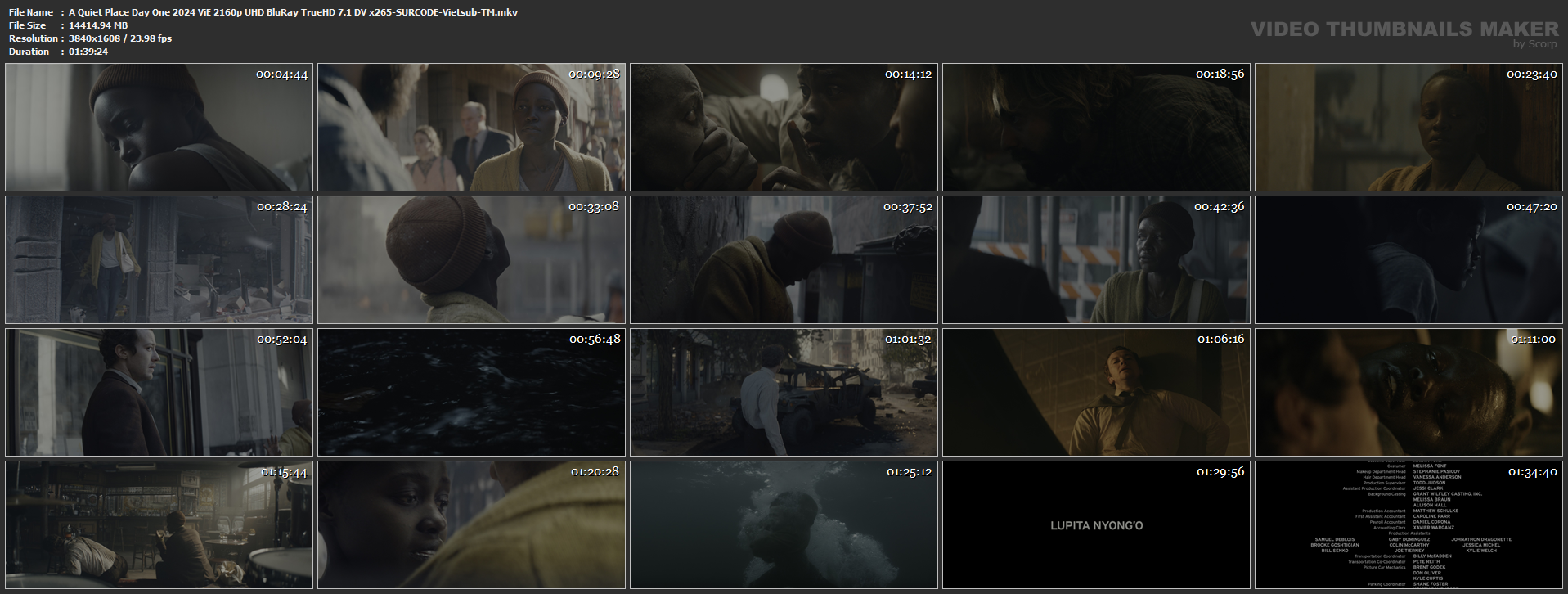Click the file name ending in Vietsub-TM.mkv

[293, 12]
